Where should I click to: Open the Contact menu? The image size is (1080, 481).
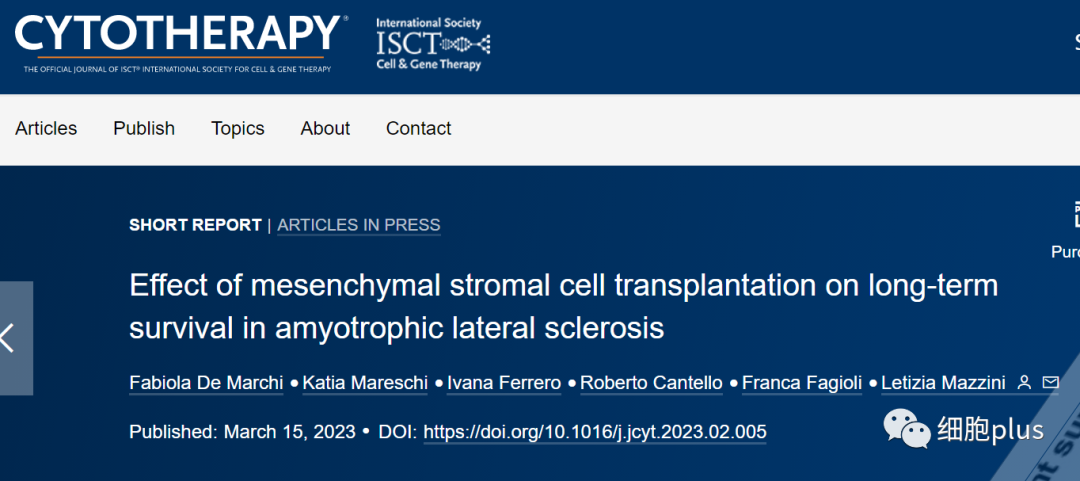click(x=419, y=129)
